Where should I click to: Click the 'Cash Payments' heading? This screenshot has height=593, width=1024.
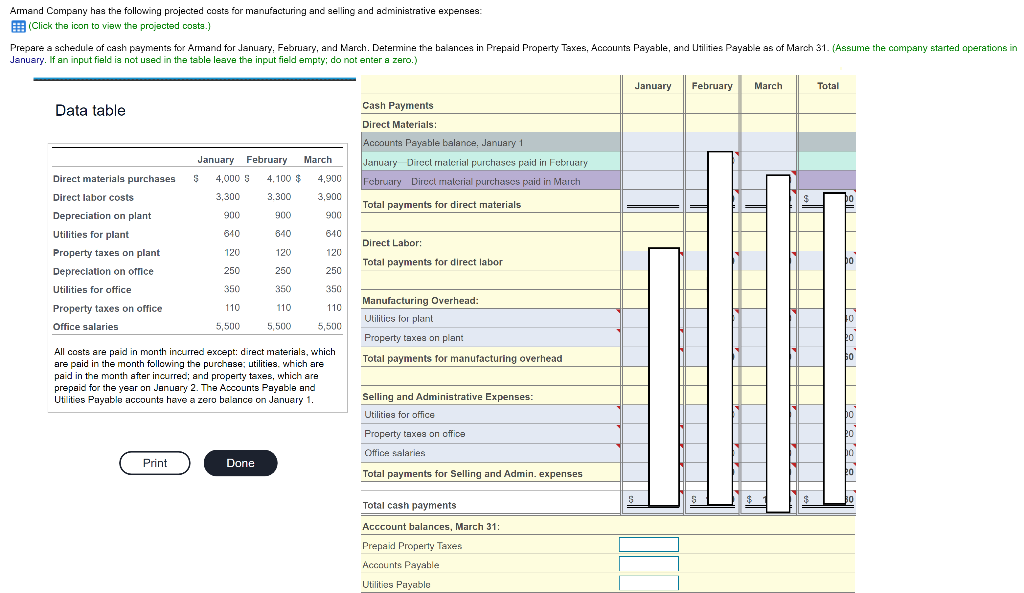[x=398, y=105]
